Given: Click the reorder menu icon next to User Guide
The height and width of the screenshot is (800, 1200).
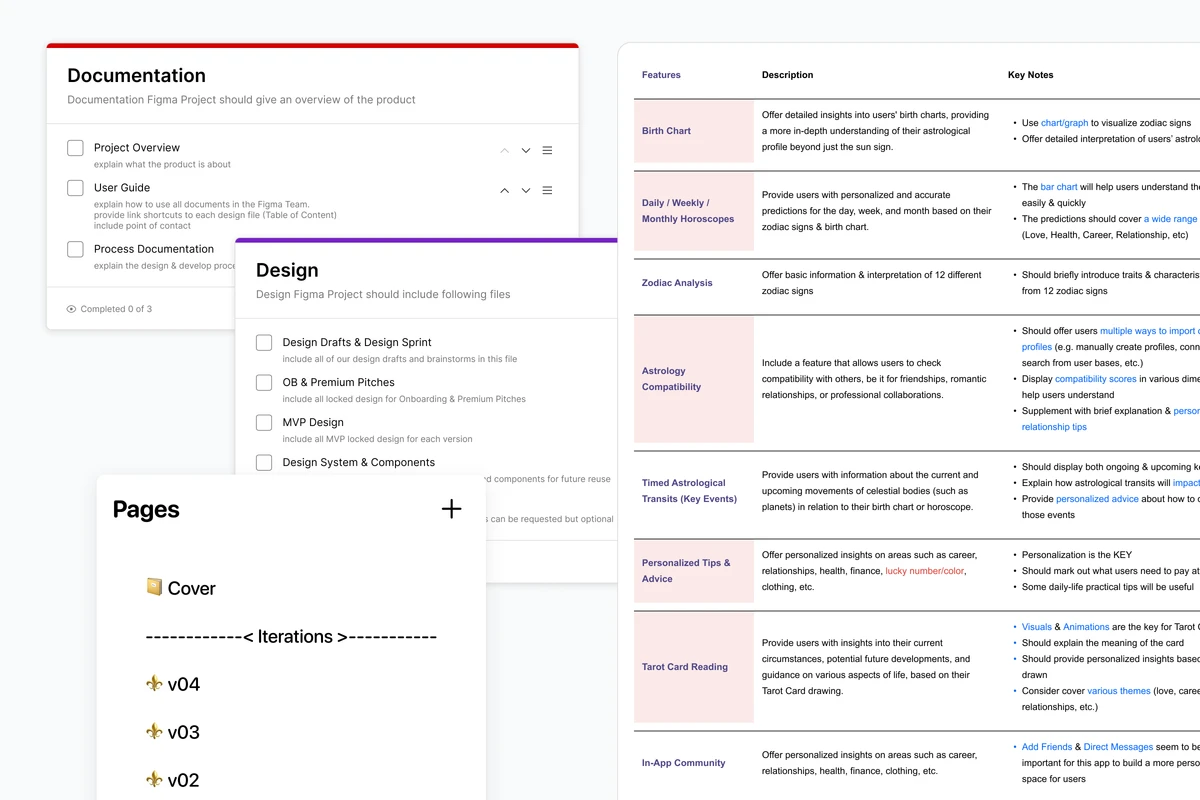Looking at the screenshot, I should pos(547,190).
